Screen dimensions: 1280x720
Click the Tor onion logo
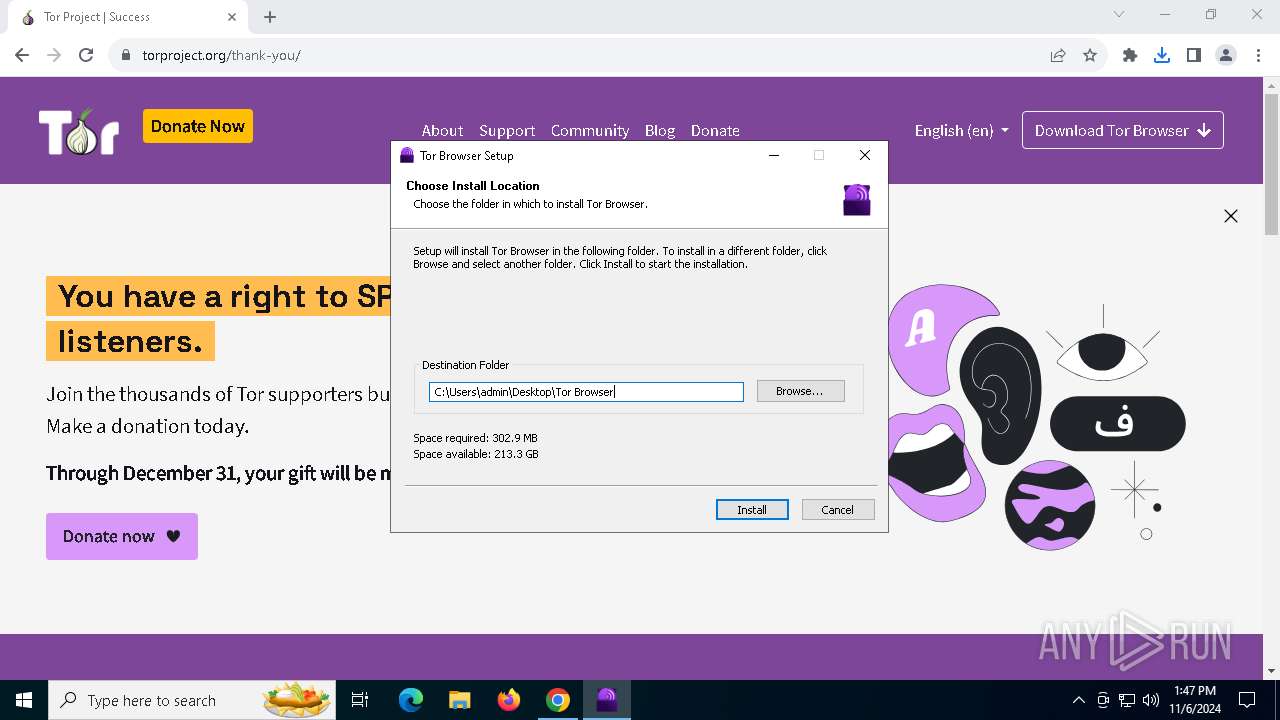[x=79, y=130]
